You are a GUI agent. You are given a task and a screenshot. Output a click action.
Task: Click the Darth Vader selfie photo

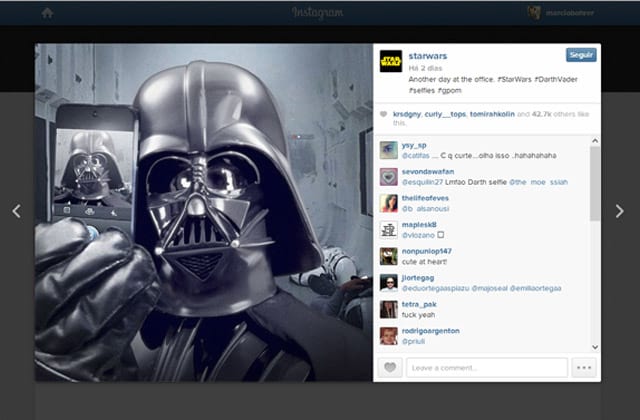pyautogui.click(x=204, y=213)
